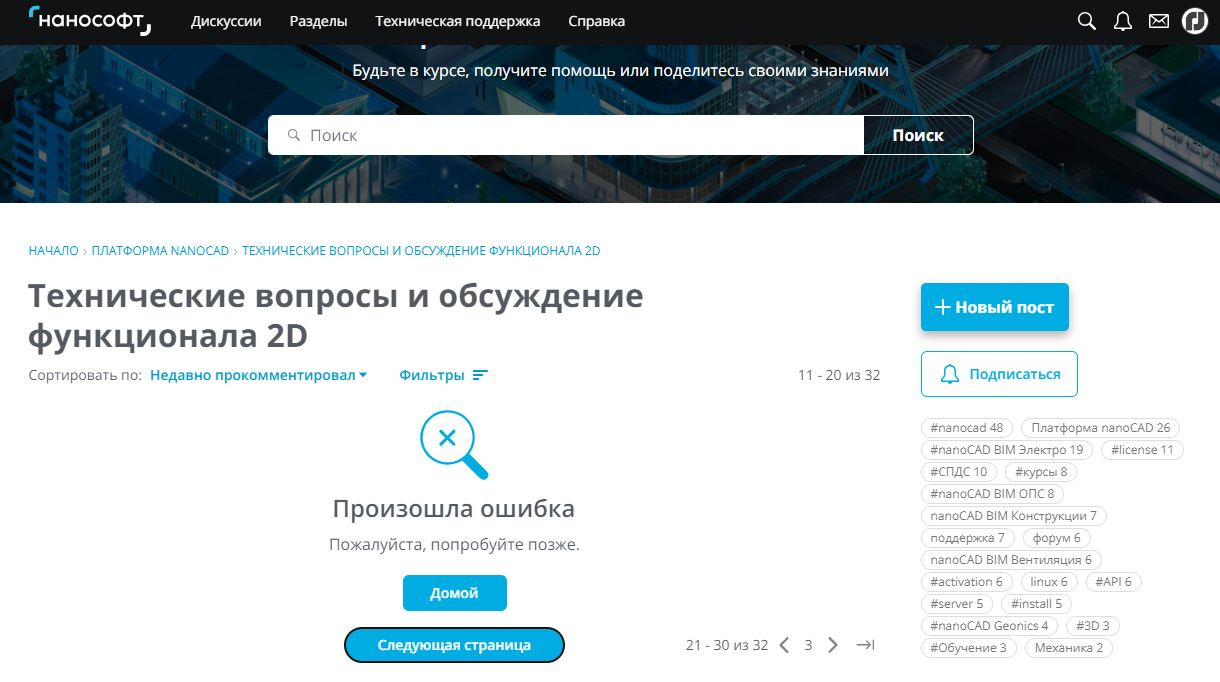Go to previous page arrow in pagination
1220x682 pixels.
point(785,645)
